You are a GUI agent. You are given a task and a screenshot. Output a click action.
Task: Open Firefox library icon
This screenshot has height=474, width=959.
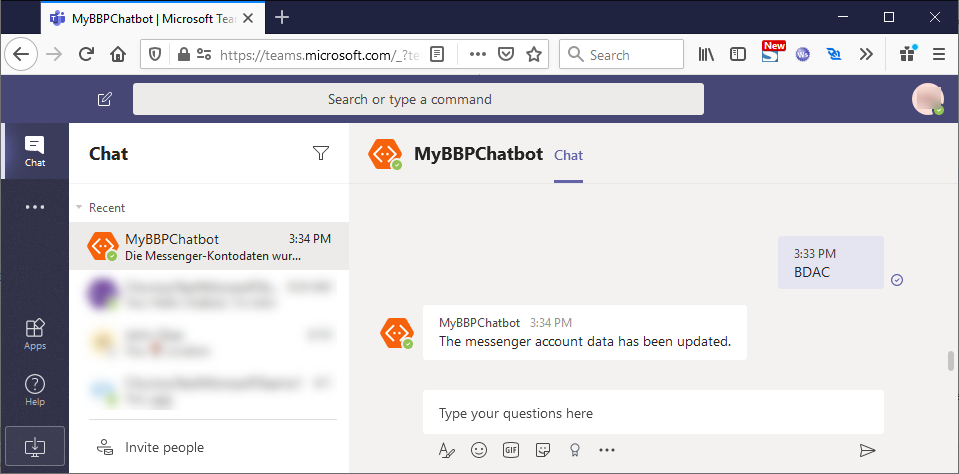pyautogui.click(x=706, y=54)
